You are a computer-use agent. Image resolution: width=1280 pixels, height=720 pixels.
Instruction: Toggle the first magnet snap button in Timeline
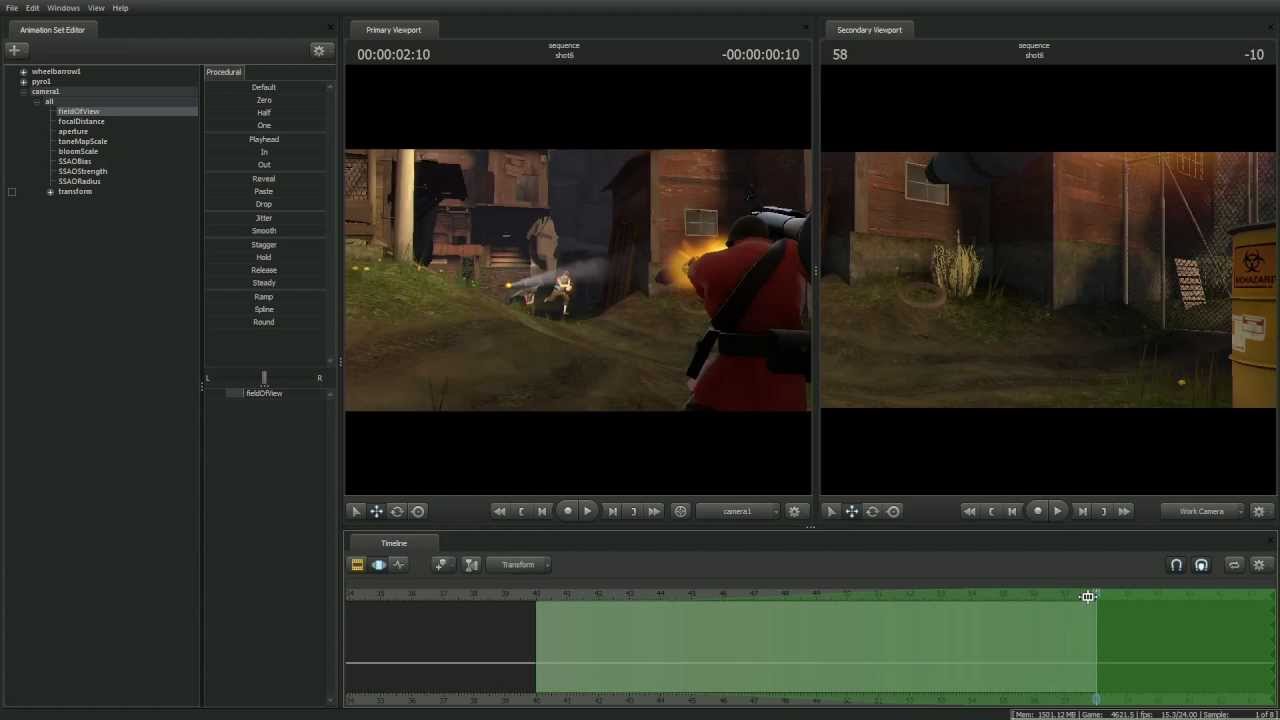pos(1177,565)
